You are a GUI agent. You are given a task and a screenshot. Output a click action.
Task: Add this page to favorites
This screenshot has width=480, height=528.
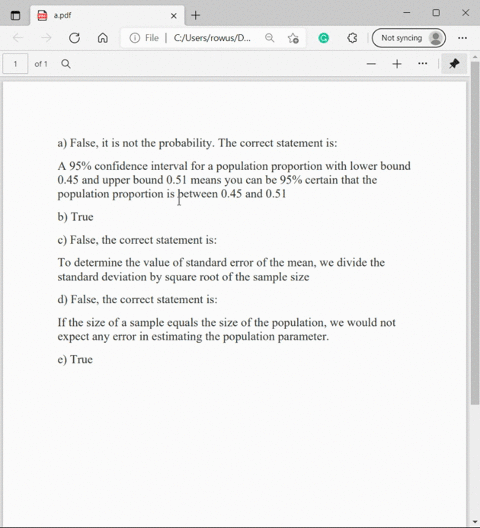coord(293,38)
